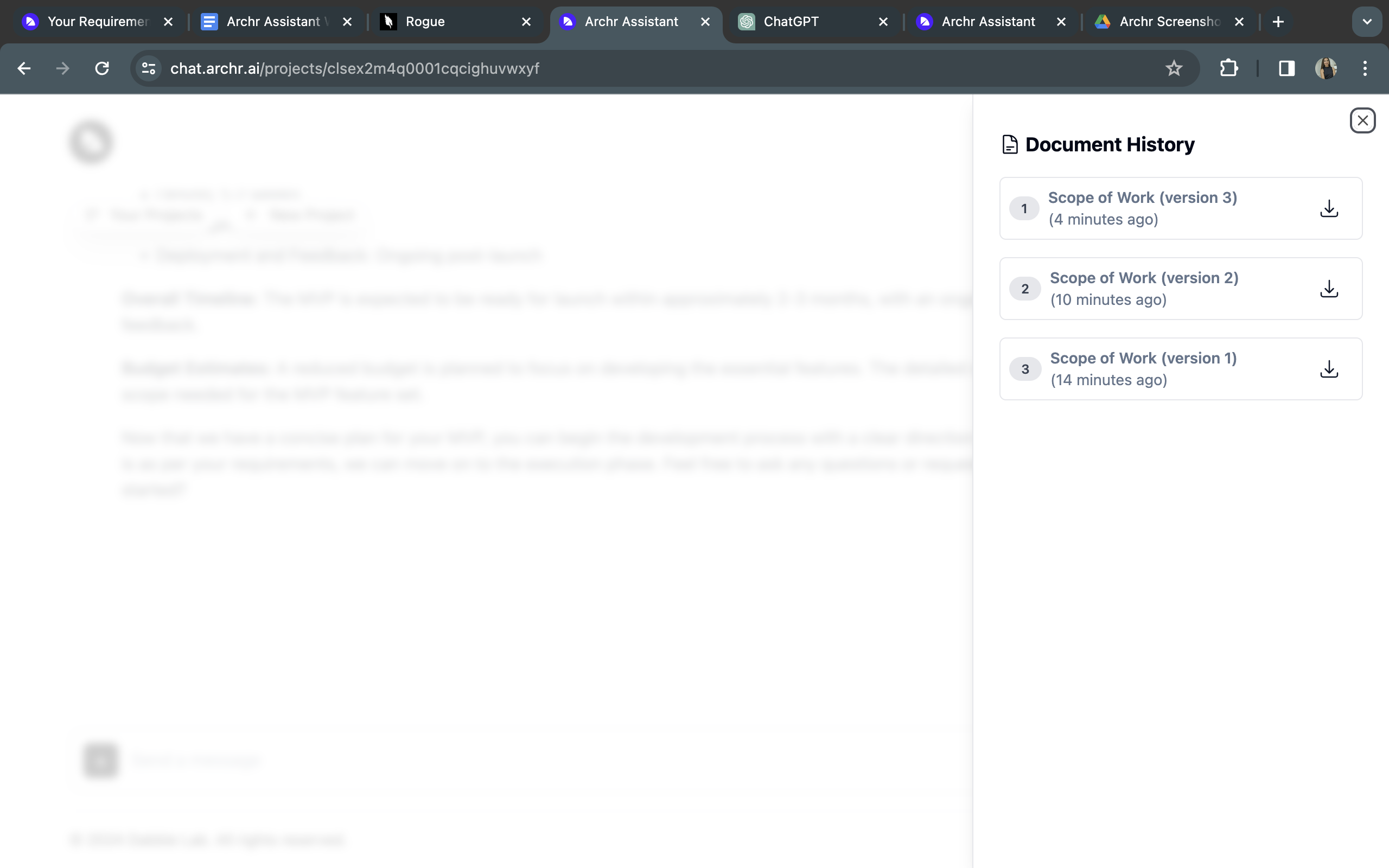Open Chrome three-dot menu
Viewport: 1389px width, 868px height.
tap(1365, 68)
